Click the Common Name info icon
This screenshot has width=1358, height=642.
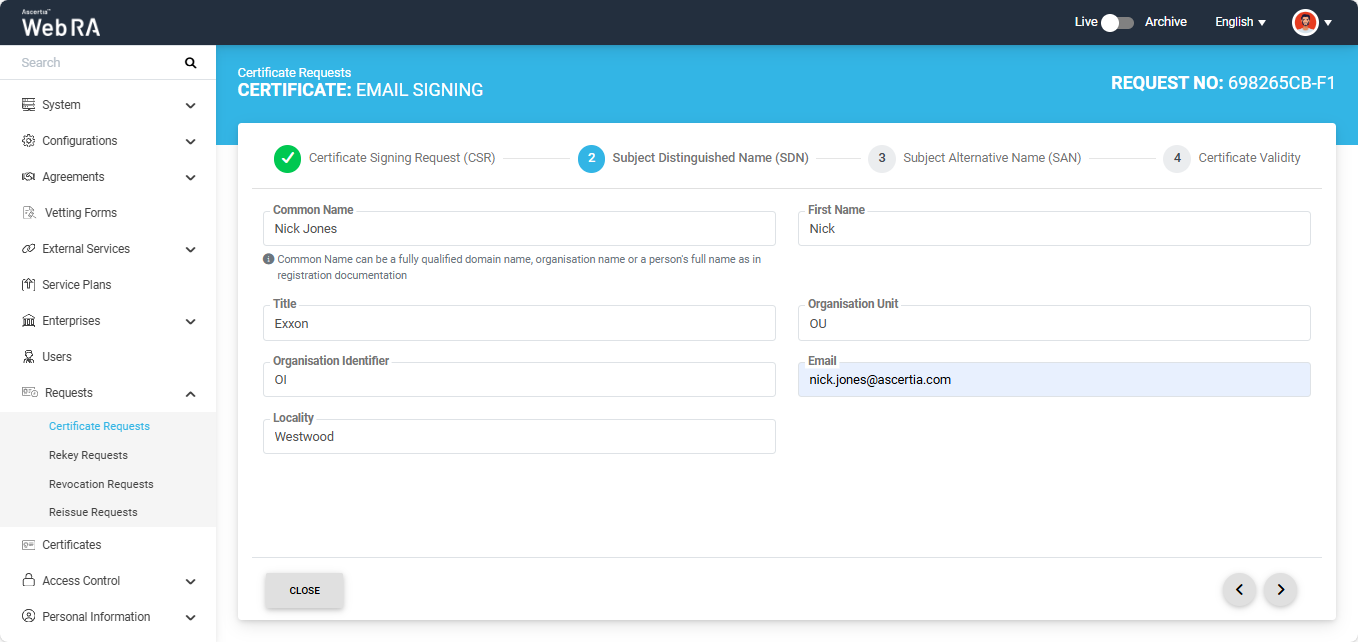click(x=268, y=259)
